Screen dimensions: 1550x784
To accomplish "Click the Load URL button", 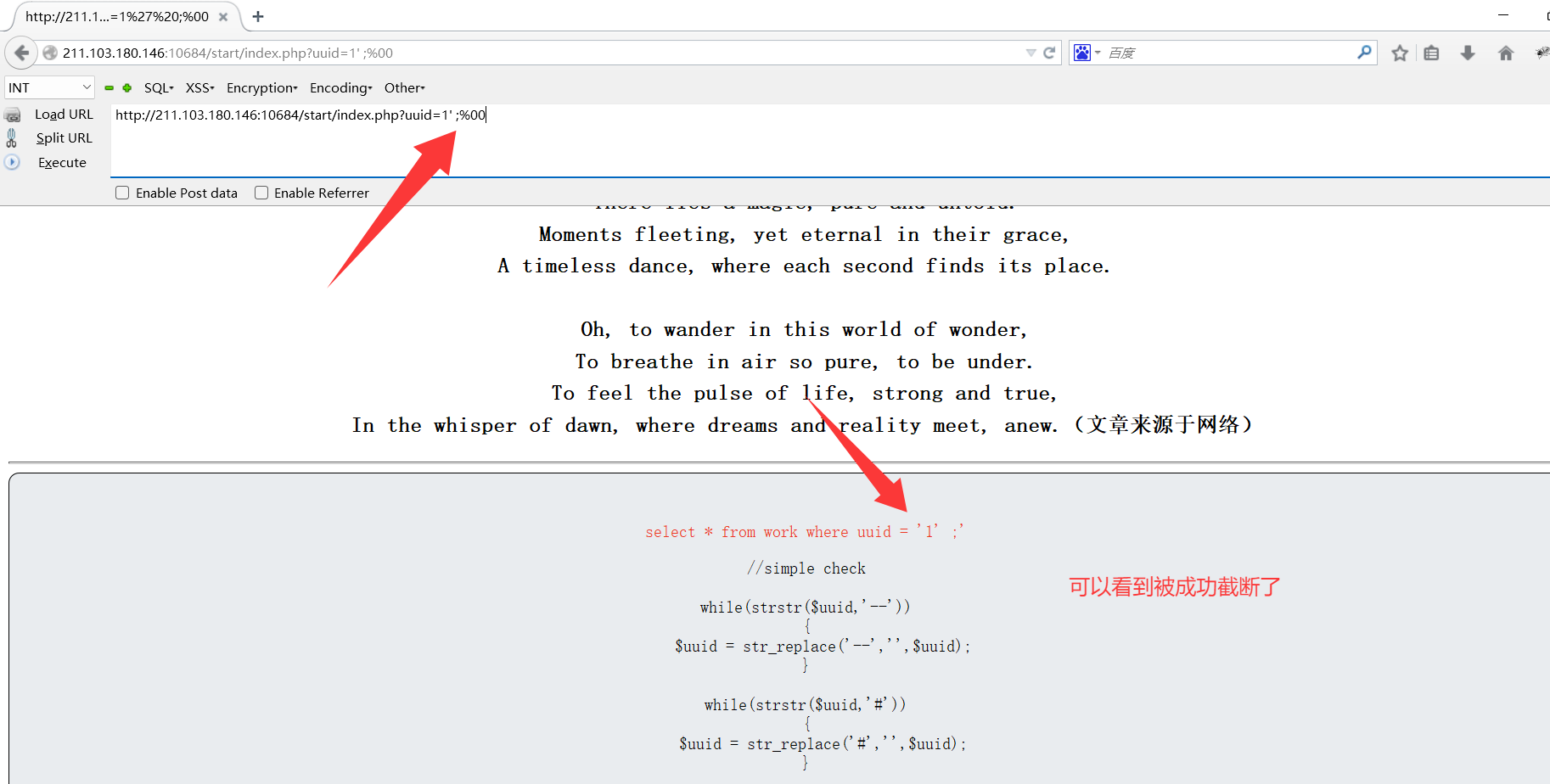I will 64,115.
